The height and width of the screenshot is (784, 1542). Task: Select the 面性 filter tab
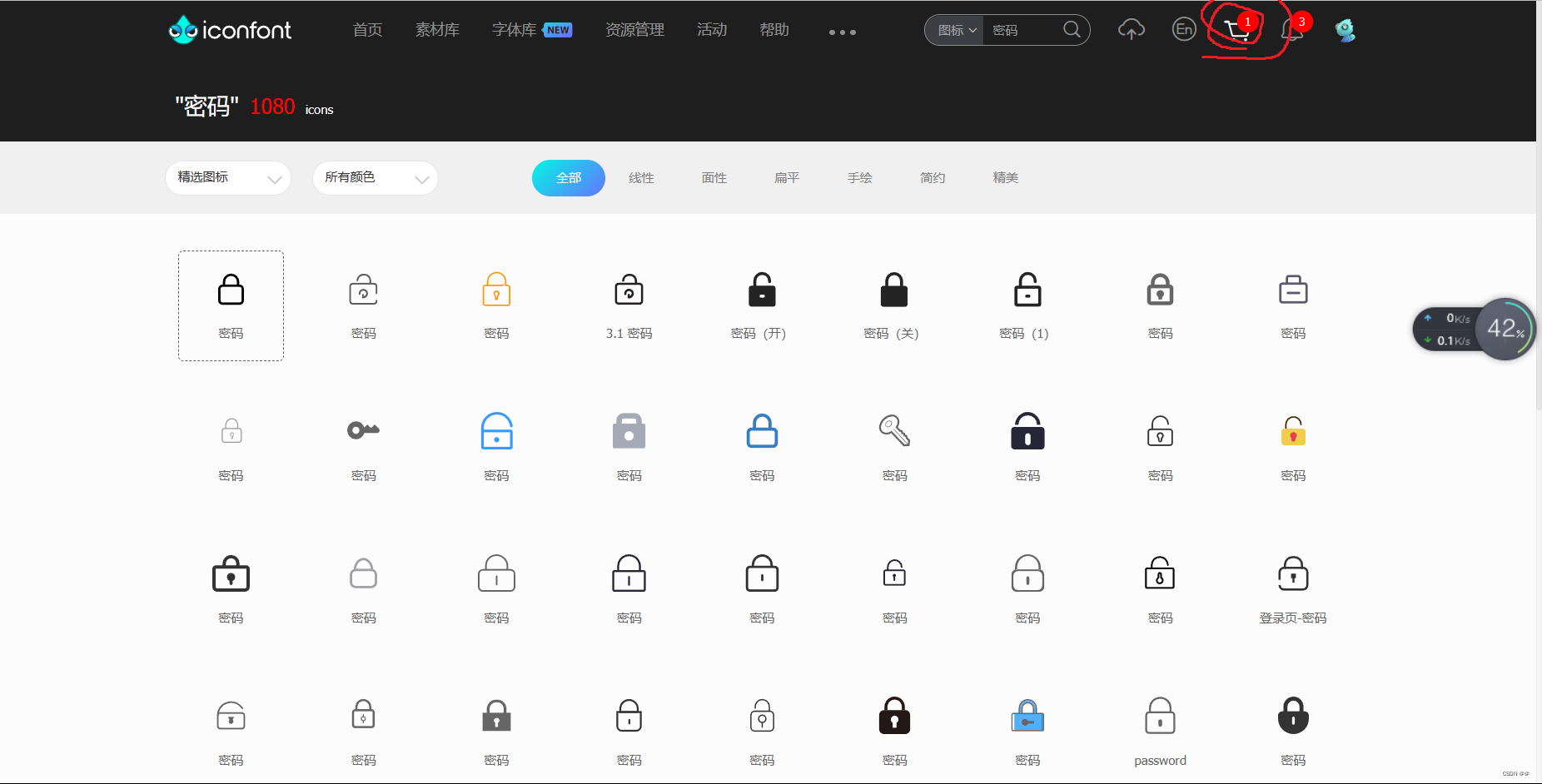point(714,178)
